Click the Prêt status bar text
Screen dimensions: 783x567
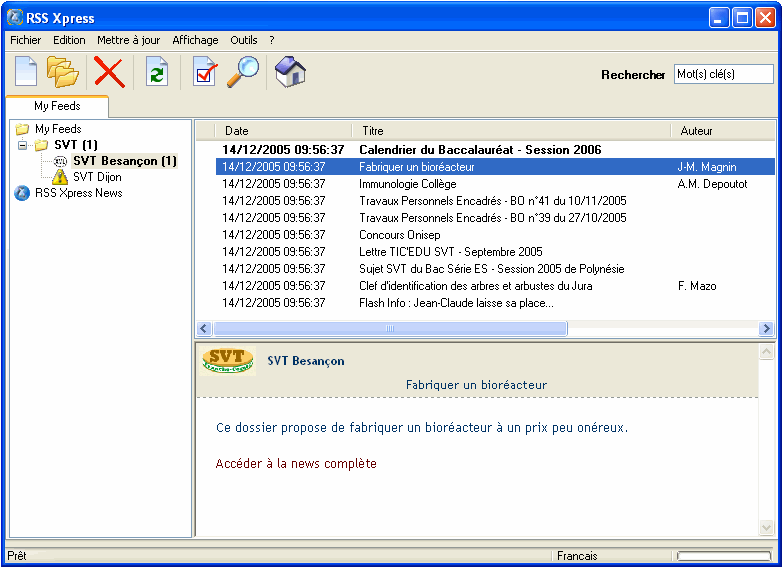(x=16, y=556)
